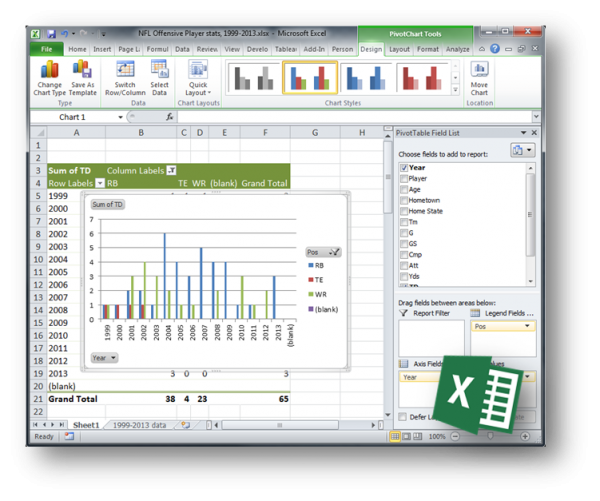Screen dimensions: 600x501
Task: Open PivotTable Field List pane options arrow
Action: (523, 133)
